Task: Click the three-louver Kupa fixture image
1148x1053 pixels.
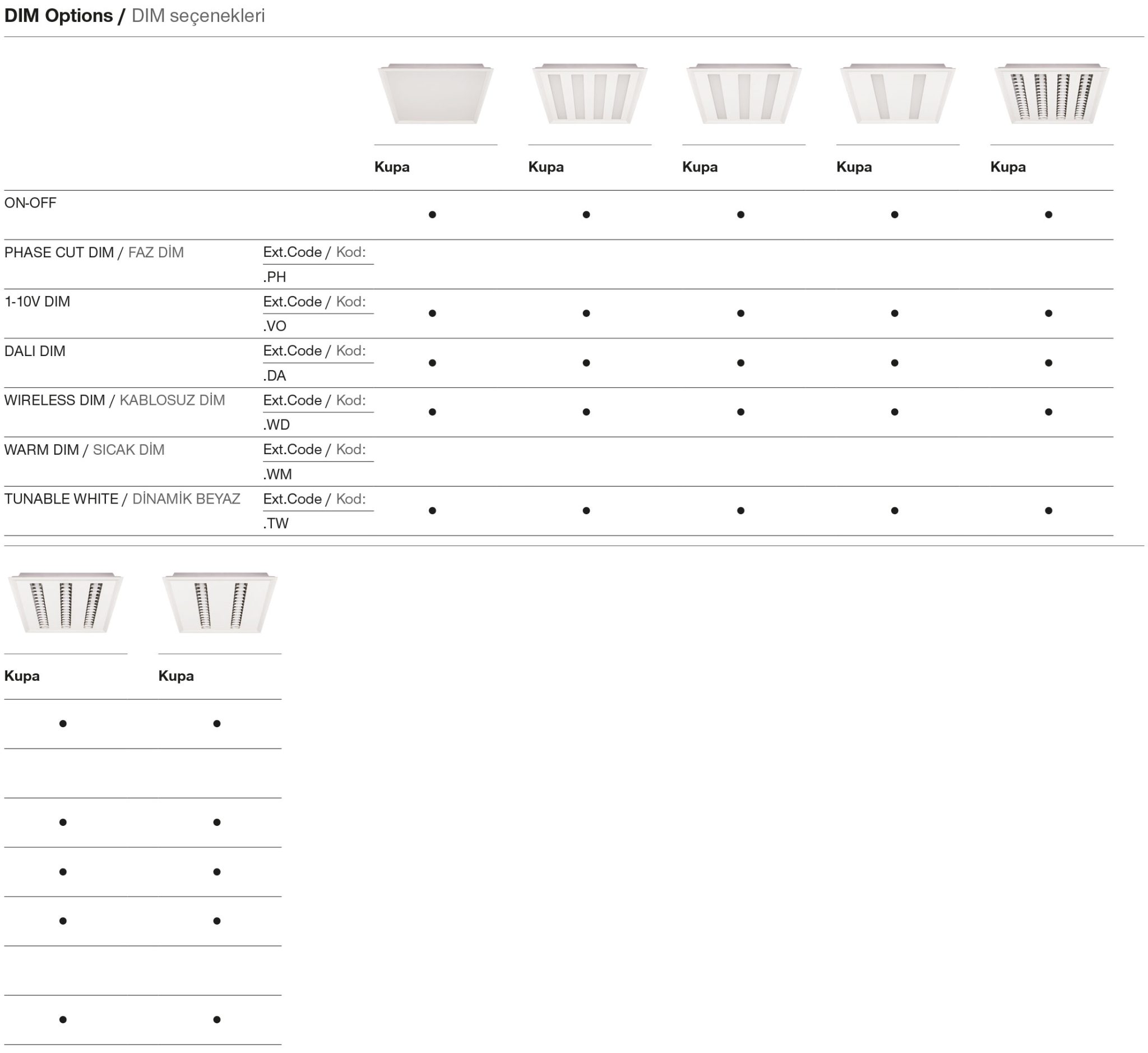Action: [x=66, y=603]
